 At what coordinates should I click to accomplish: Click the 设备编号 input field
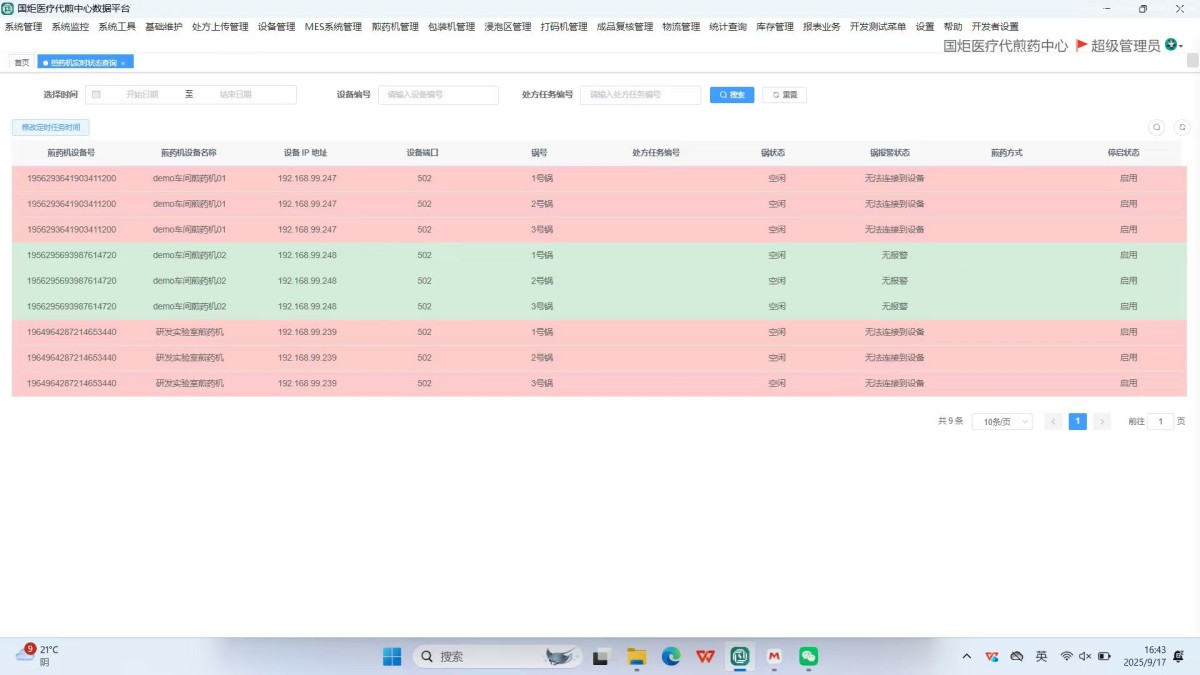tap(438, 95)
